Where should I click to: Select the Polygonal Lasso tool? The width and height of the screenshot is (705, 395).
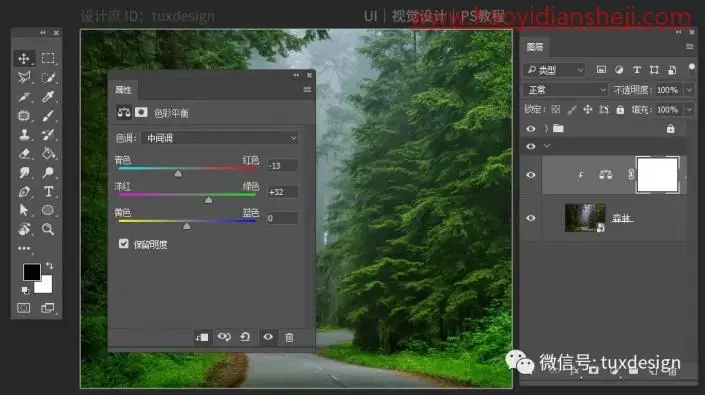click(x=24, y=77)
